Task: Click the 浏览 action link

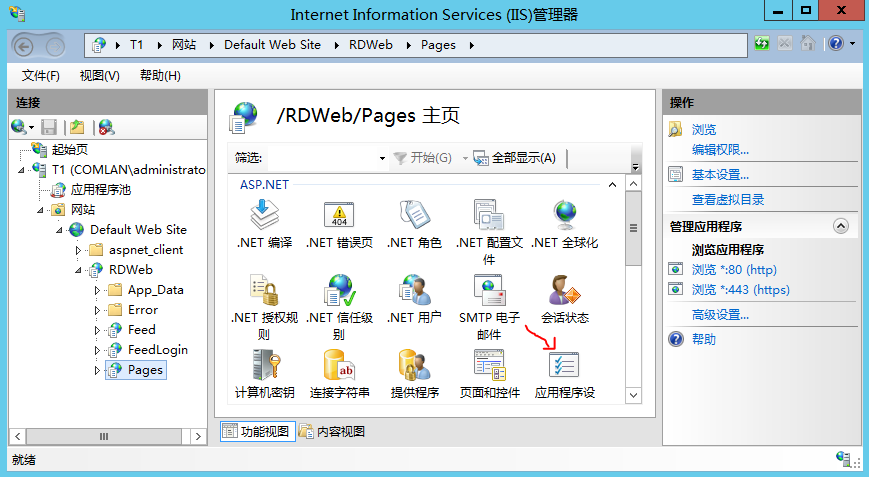Action: point(704,130)
